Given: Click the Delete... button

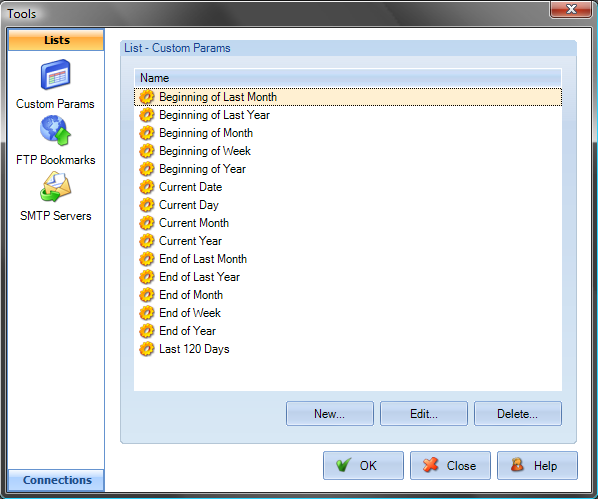Looking at the screenshot, I should click(x=518, y=414).
